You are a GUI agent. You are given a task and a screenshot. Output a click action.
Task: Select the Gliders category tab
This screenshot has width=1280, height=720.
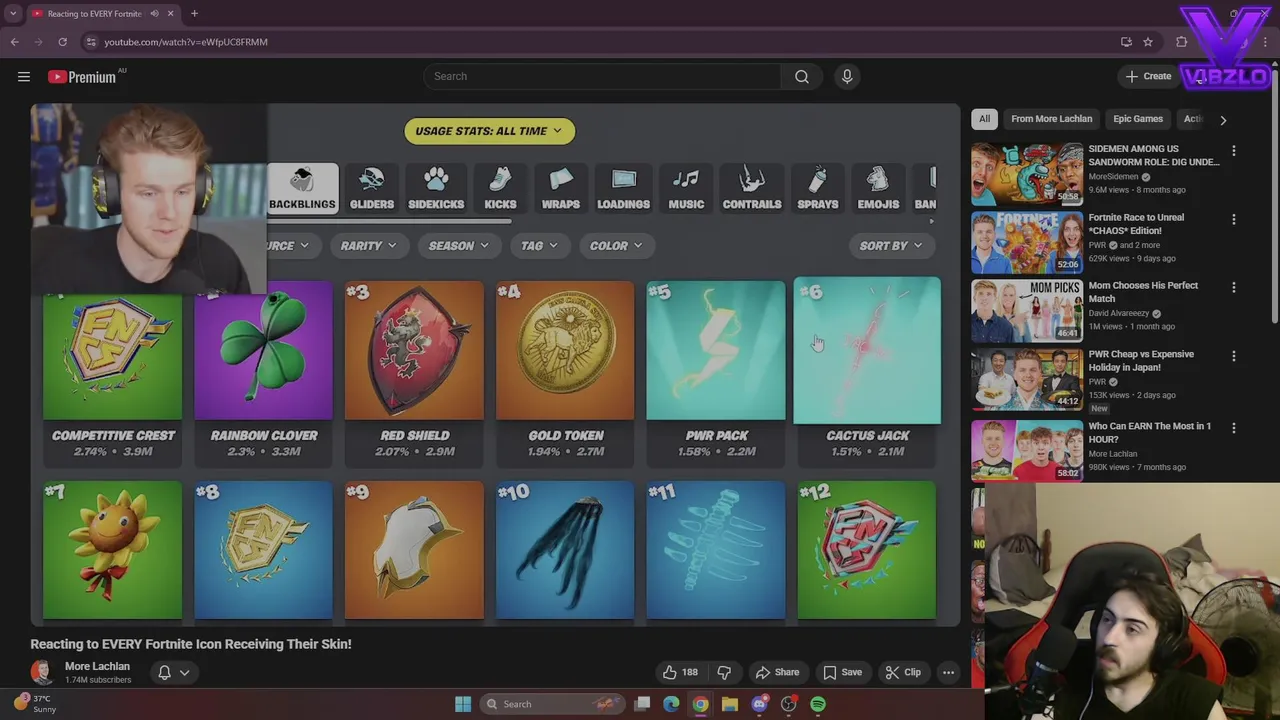372,189
